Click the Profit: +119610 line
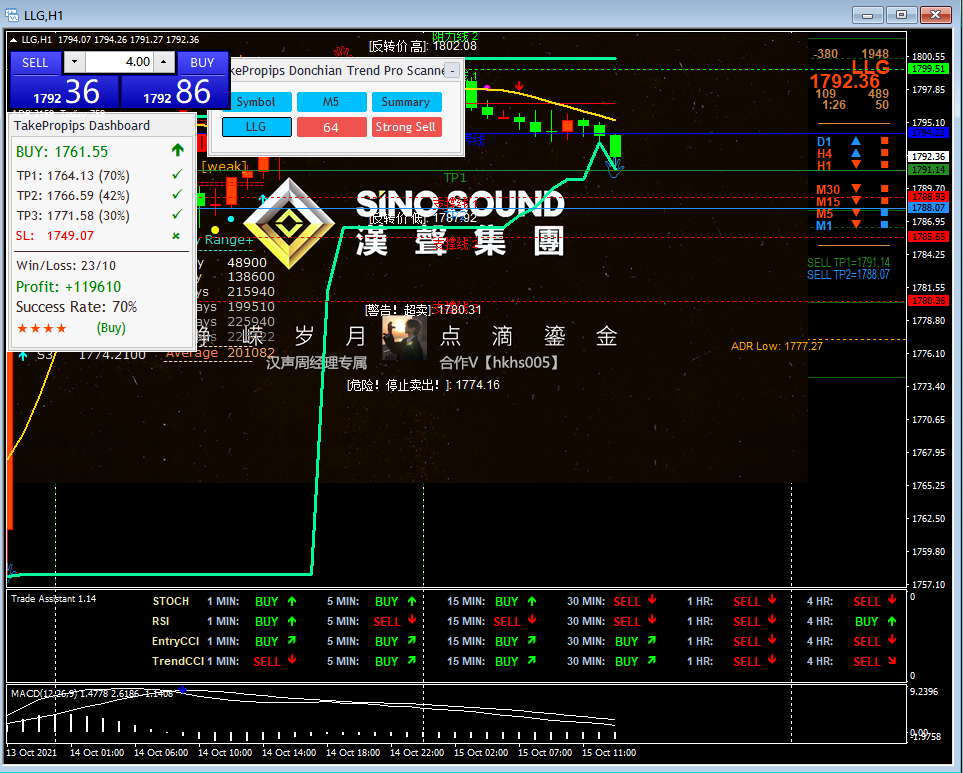This screenshot has height=773, width=963. click(x=68, y=287)
